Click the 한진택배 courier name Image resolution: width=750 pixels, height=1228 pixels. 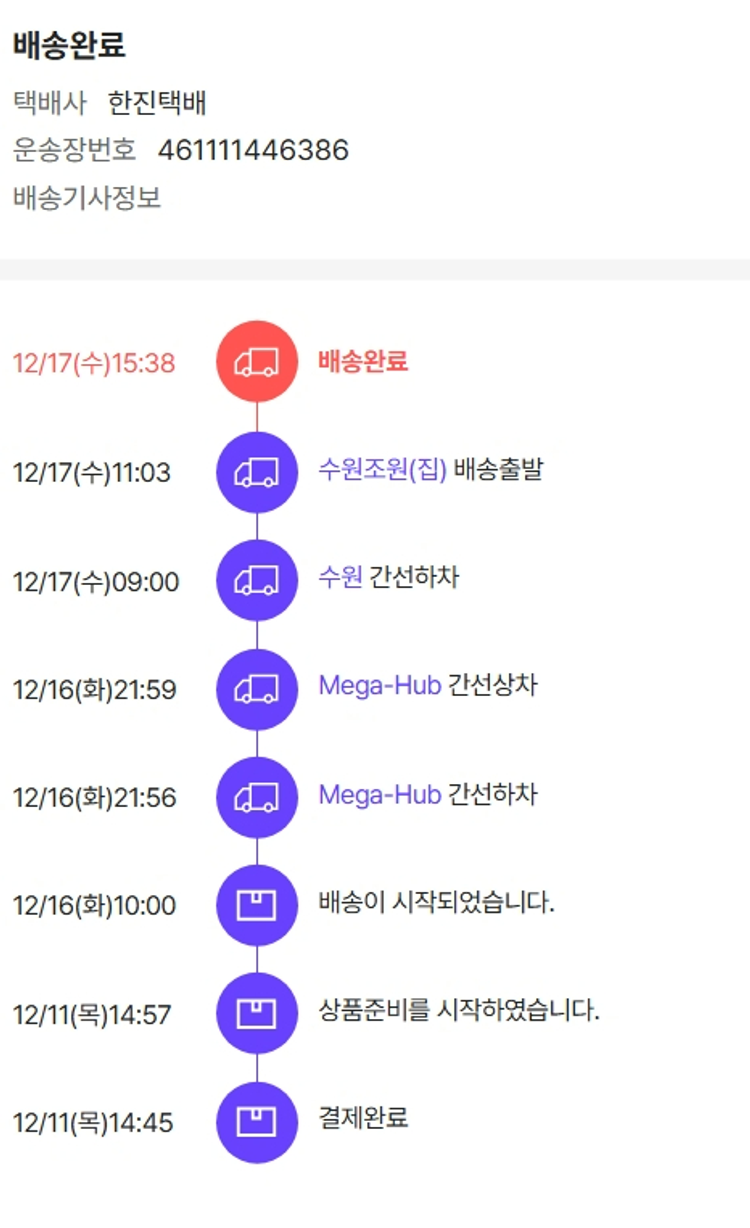click(x=157, y=103)
